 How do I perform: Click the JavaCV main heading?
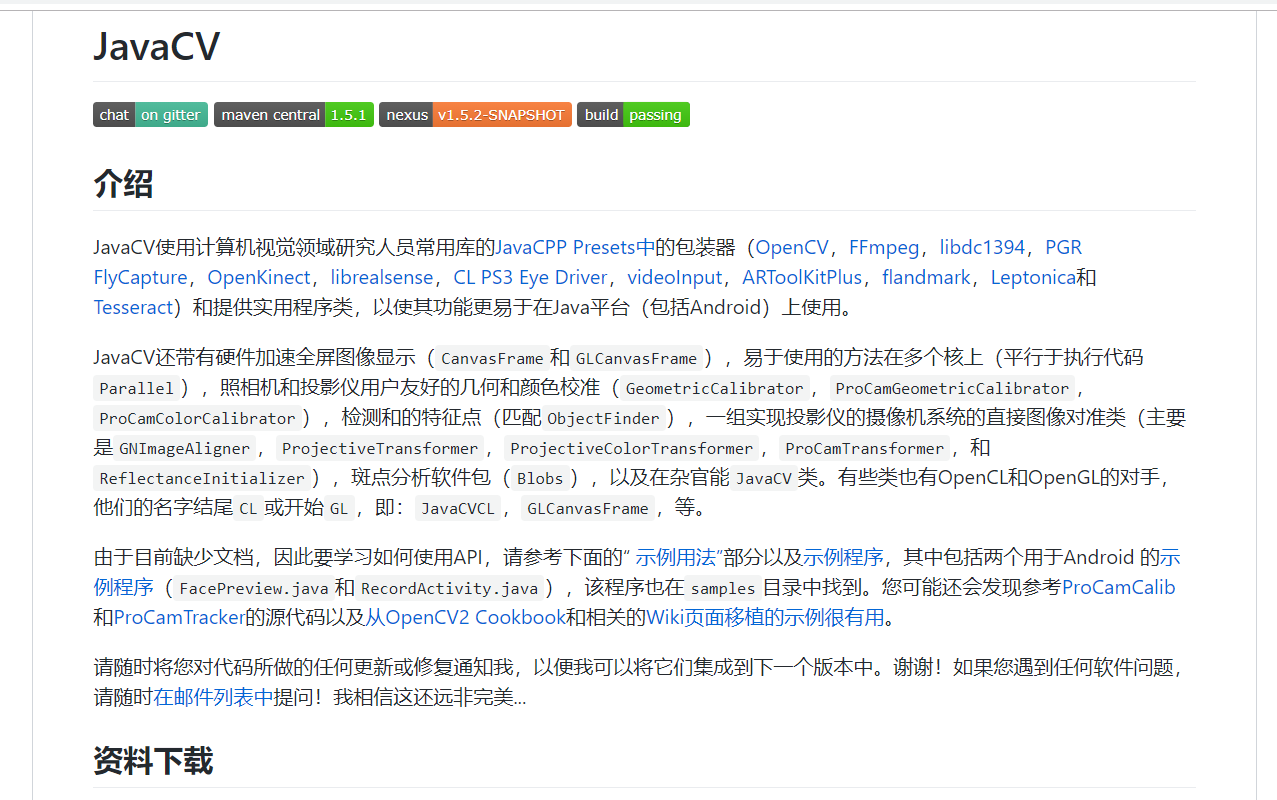(x=157, y=46)
